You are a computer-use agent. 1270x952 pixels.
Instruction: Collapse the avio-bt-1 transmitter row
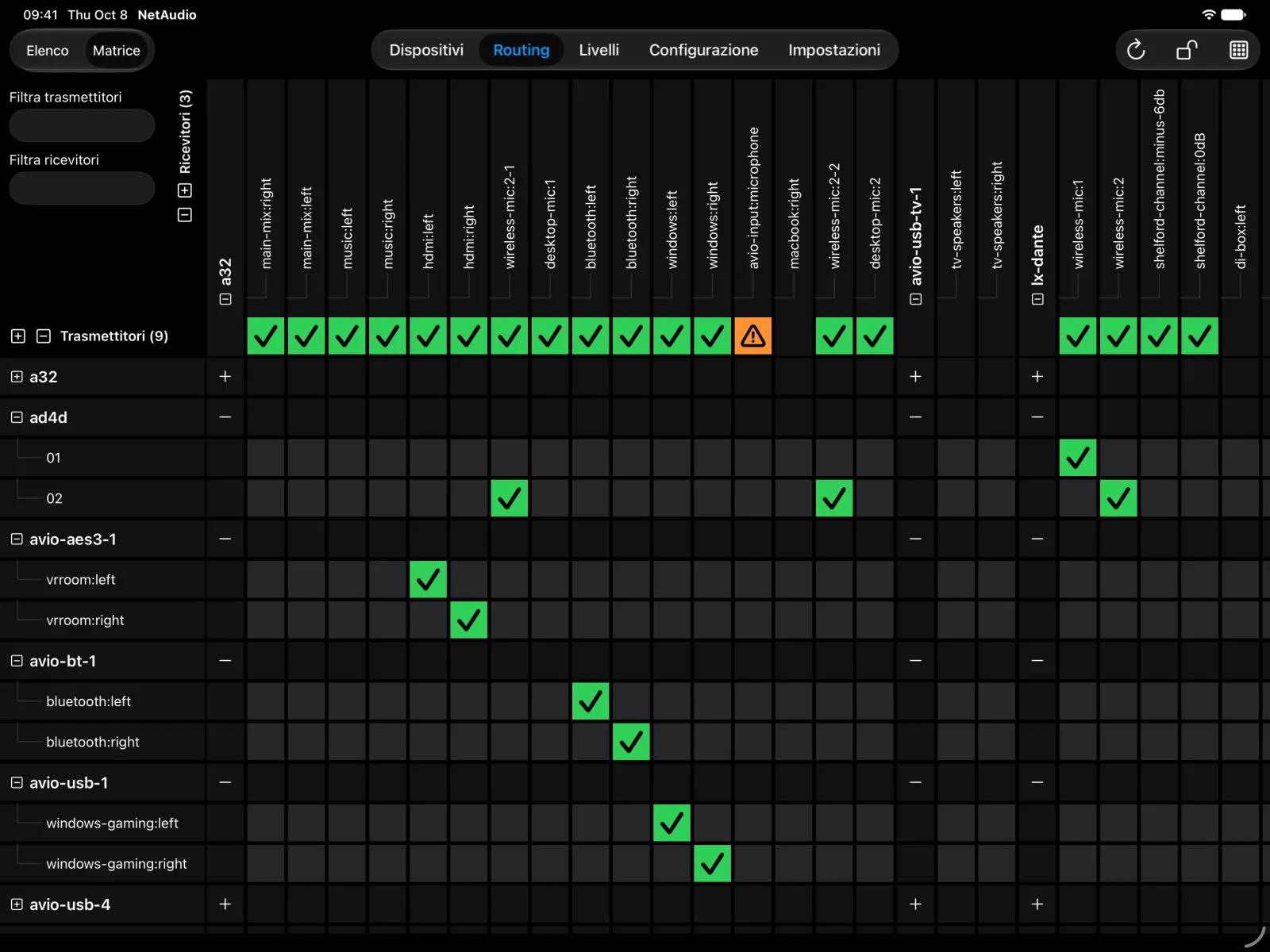[x=17, y=661]
